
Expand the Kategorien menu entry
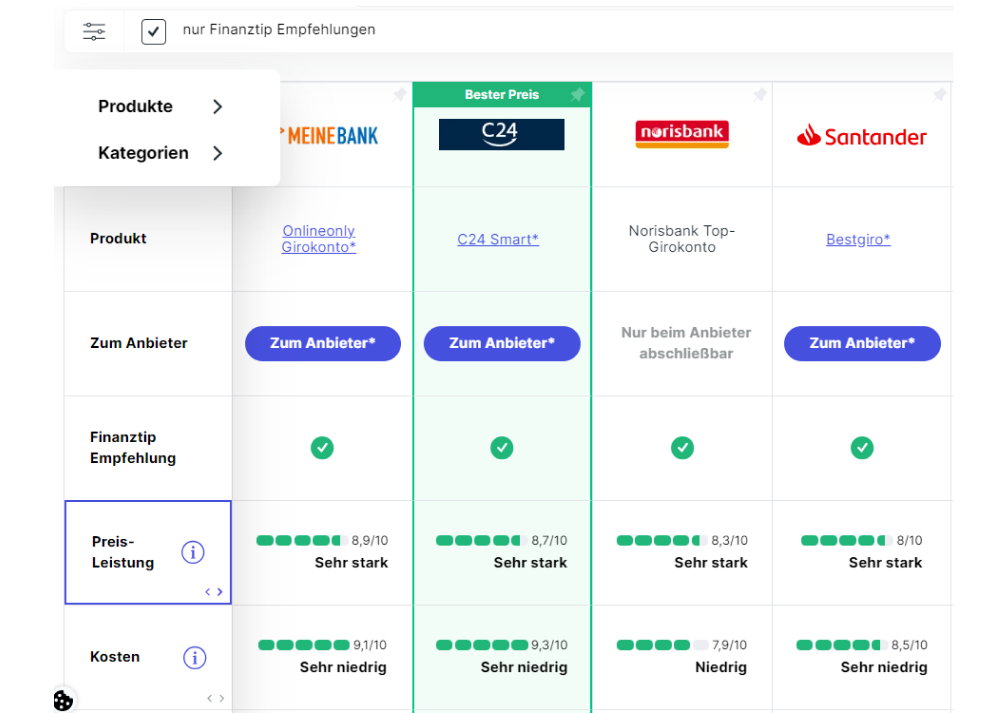161,153
